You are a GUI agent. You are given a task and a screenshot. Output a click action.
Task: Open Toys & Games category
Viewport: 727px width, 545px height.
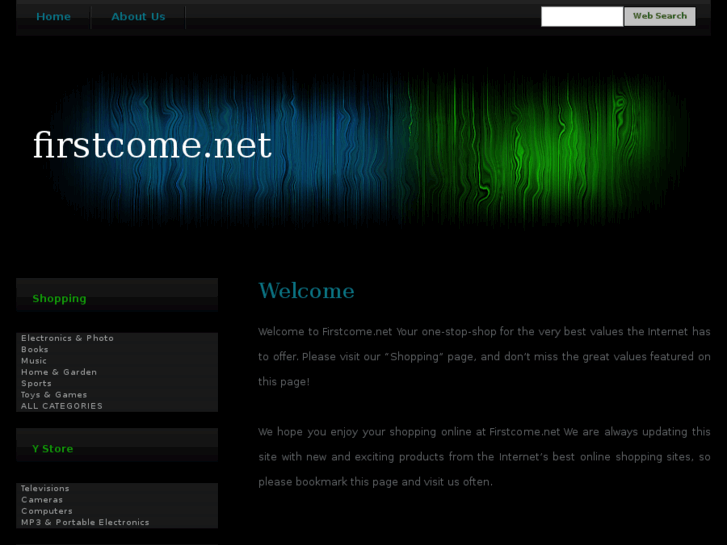click(x=54, y=395)
